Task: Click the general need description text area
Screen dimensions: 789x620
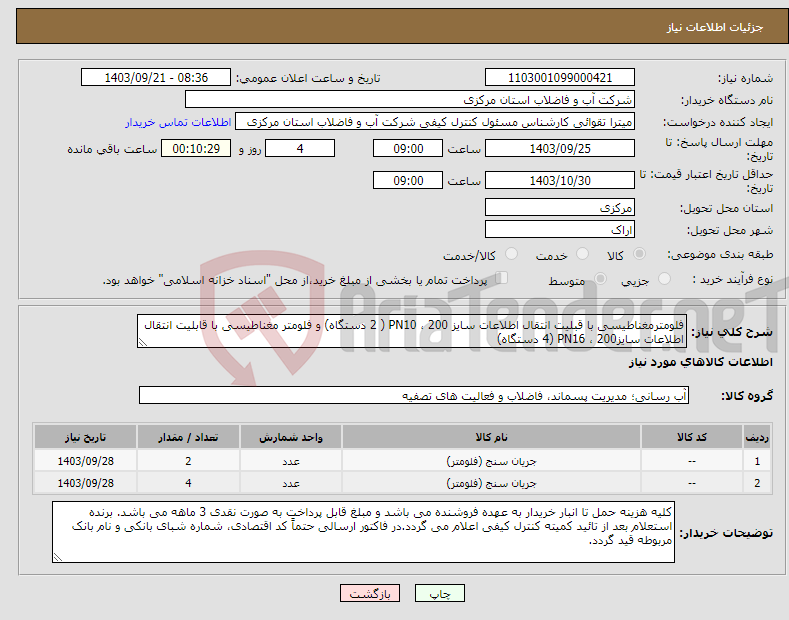Action: [x=412, y=332]
